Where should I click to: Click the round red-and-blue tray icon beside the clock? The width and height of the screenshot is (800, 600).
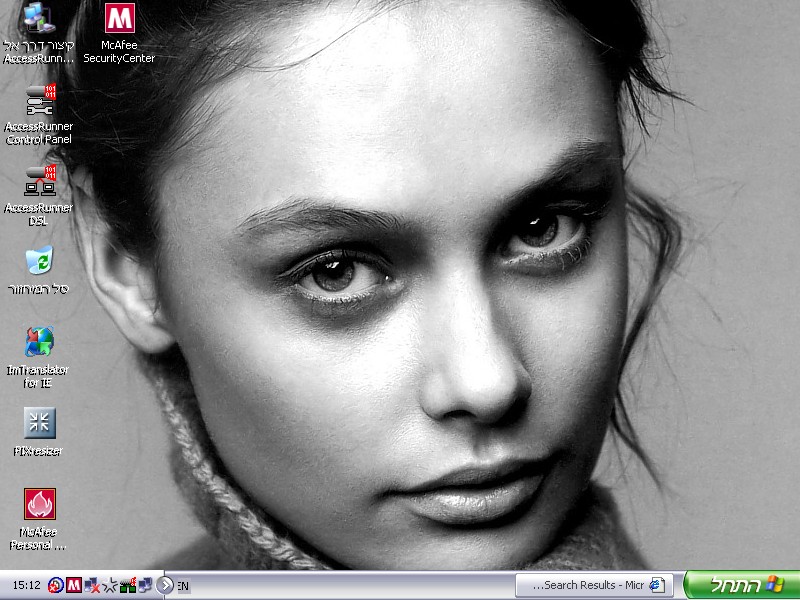(56, 585)
